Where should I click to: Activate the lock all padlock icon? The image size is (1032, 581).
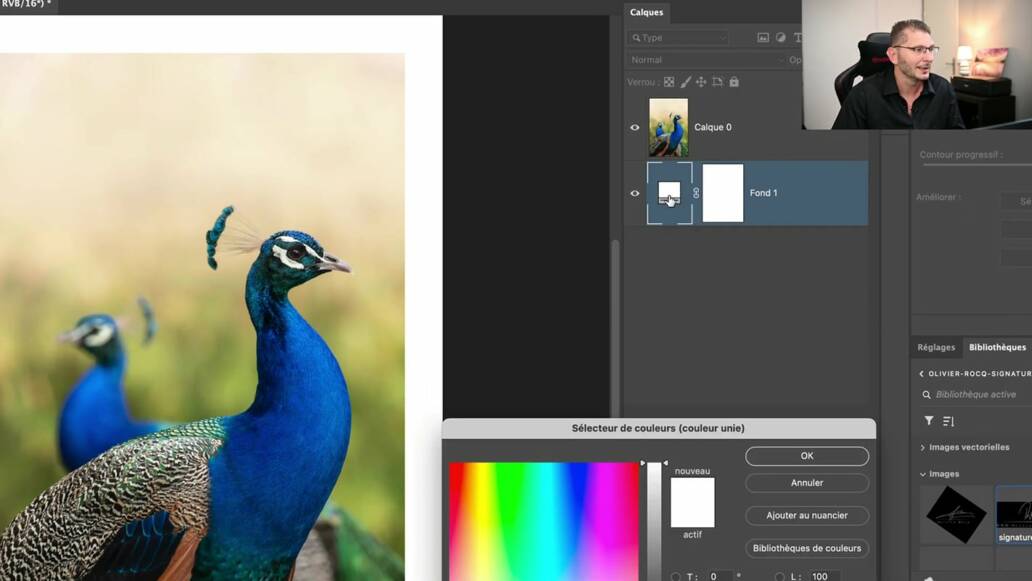point(734,81)
